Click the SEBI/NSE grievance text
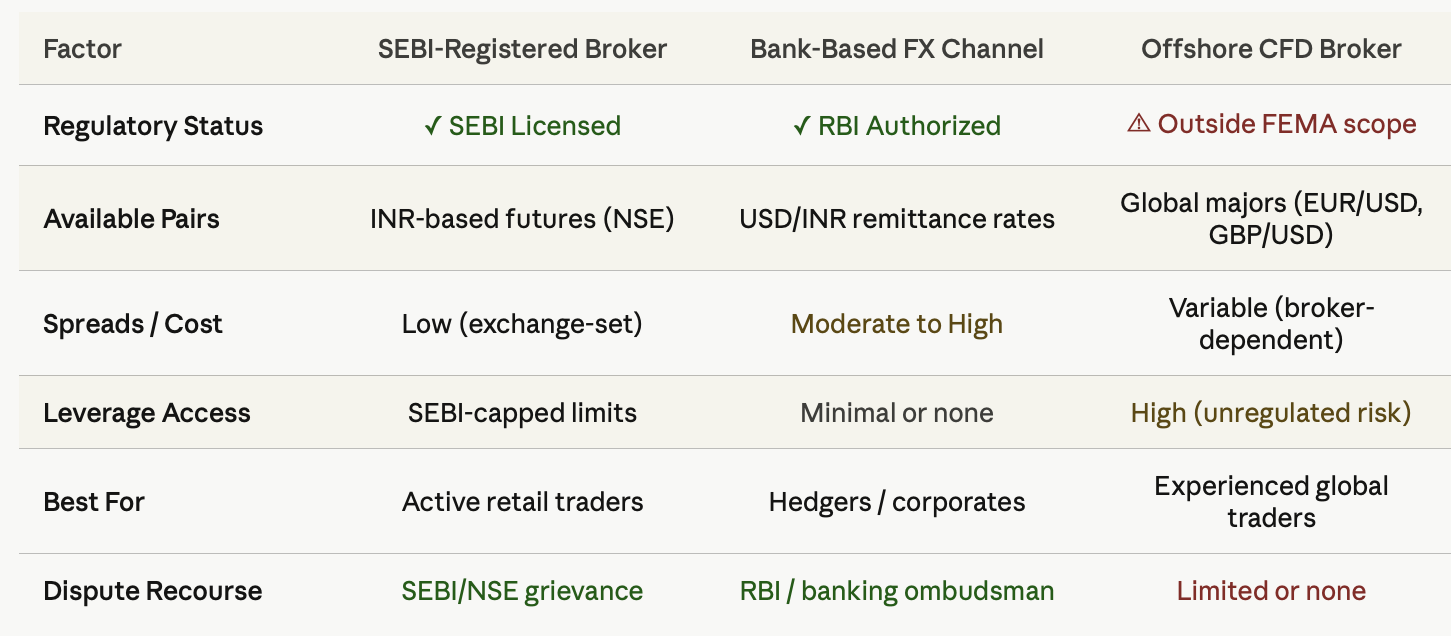Image resolution: width=1451 pixels, height=636 pixels. click(522, 590)
